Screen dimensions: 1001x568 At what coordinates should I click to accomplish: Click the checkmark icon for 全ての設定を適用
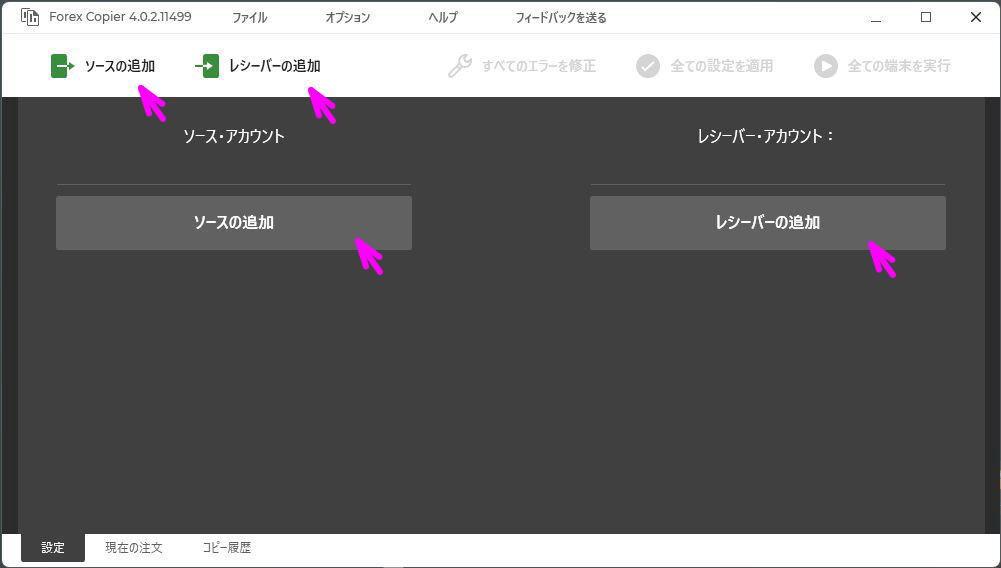point(648,66)
